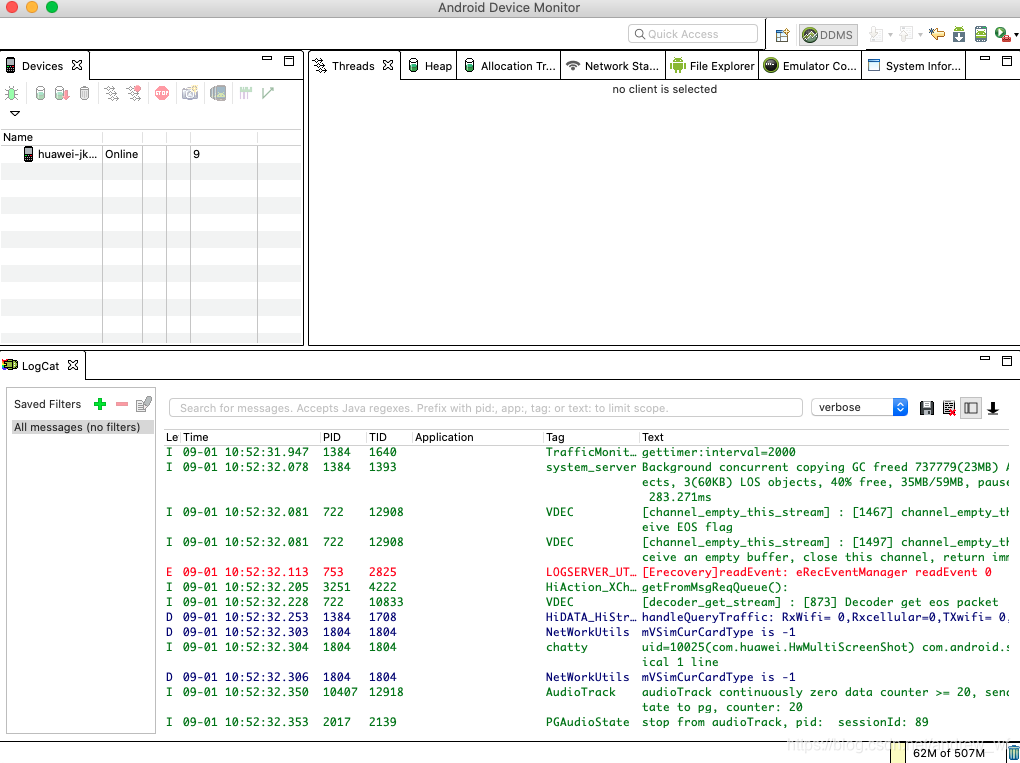The width and height of the screenshot is (1020, 763).
Task: Switch to the Emulator Control tab
Action: (810, 66)
